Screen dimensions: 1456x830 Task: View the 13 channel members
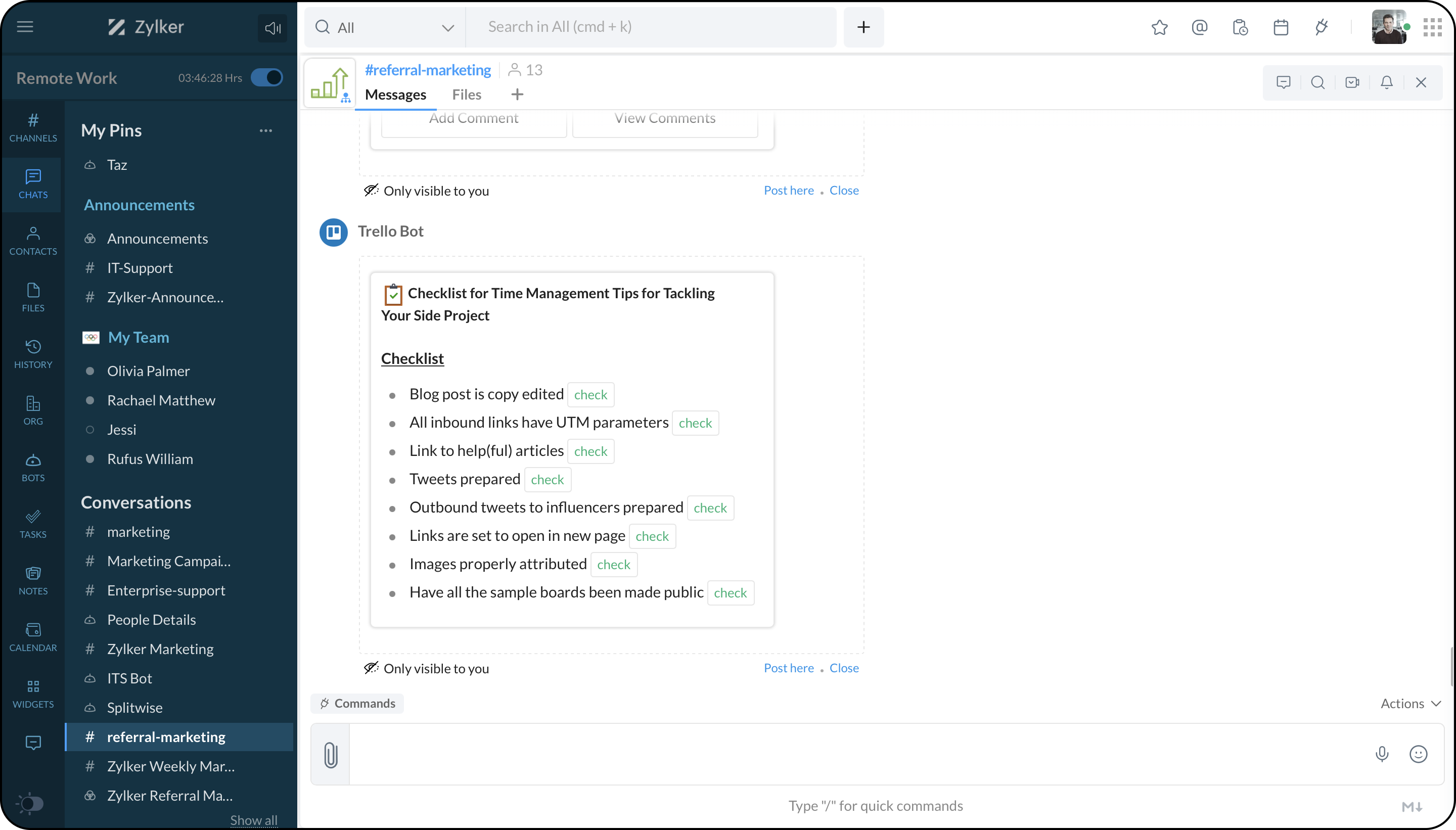pyautogui.click(x=525, y=70)
